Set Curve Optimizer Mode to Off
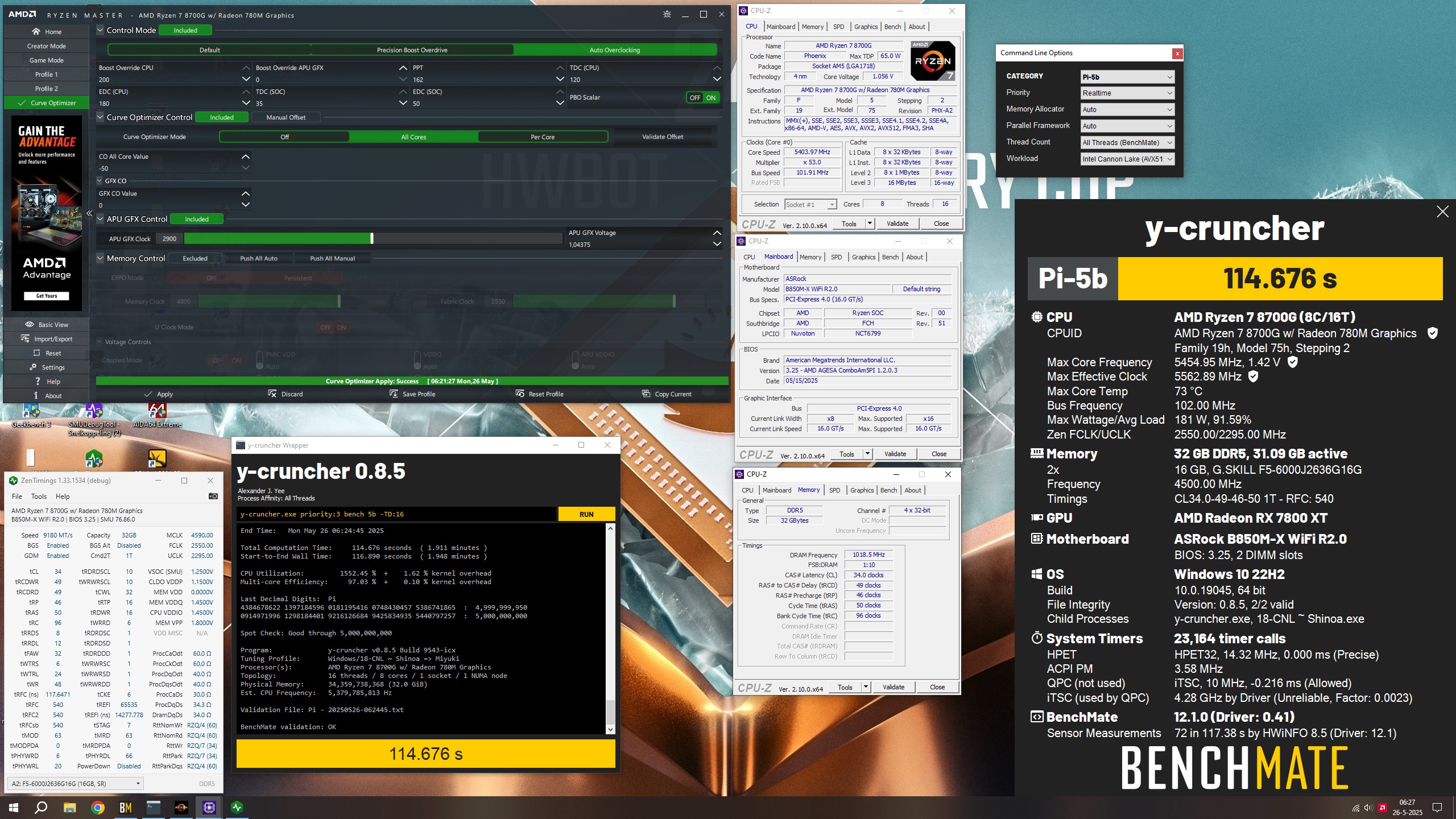Screen dimensions: 1456x819 [284, 137]
